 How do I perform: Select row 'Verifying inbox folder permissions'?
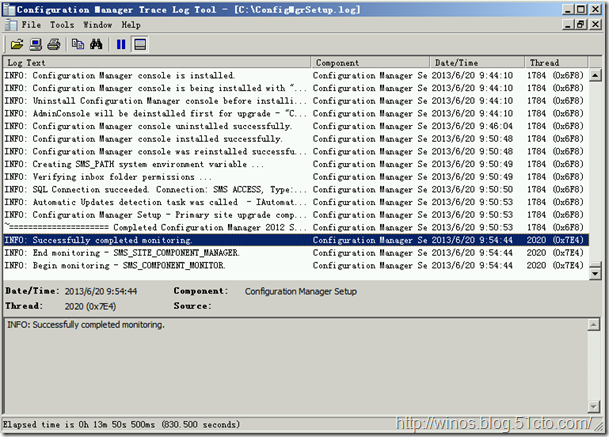[x=296, y=177]
